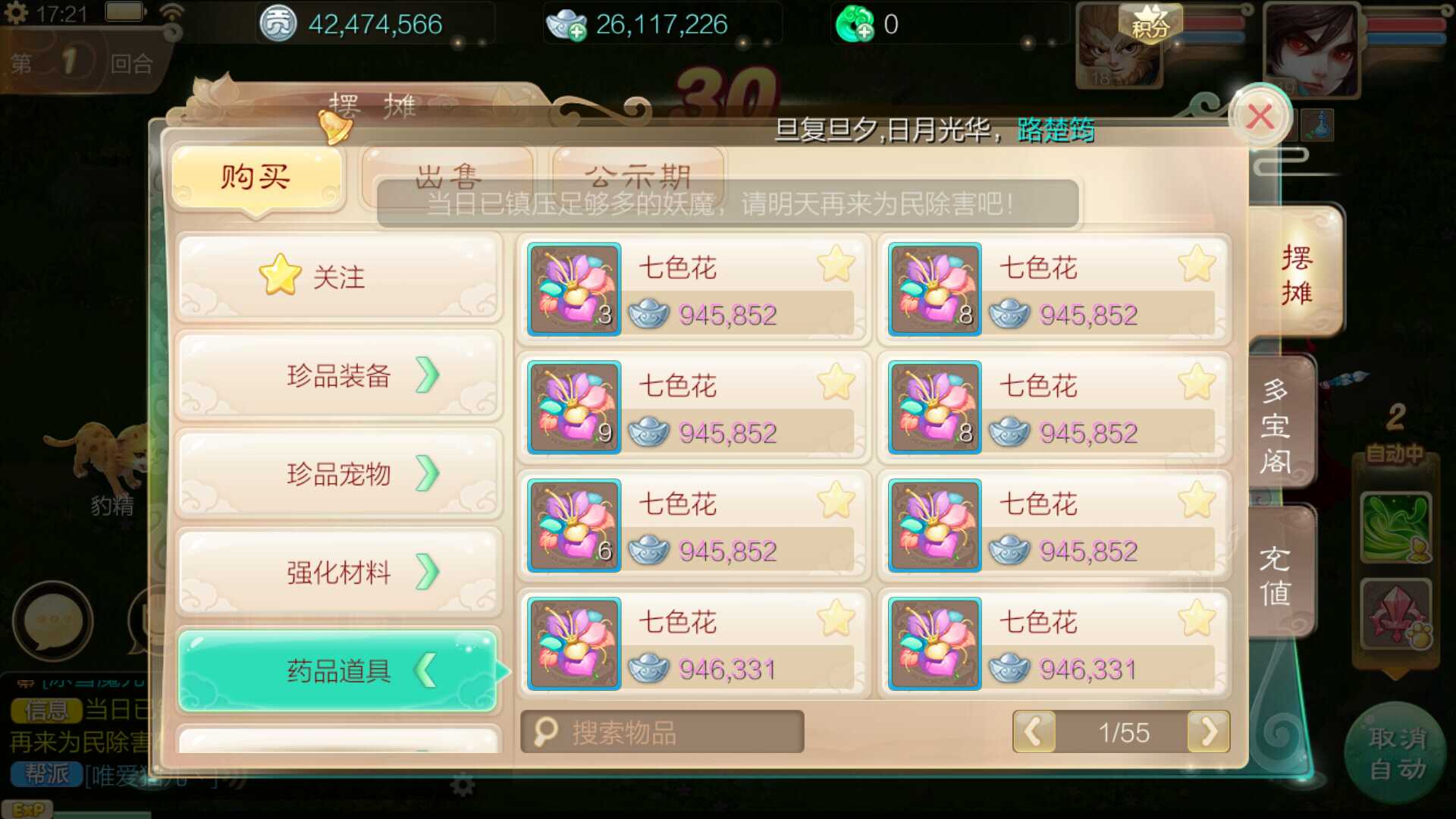This screenshot has width=1456, height=819.
Task: Select the green wind skill icon
Action: tap(1396, 526)
